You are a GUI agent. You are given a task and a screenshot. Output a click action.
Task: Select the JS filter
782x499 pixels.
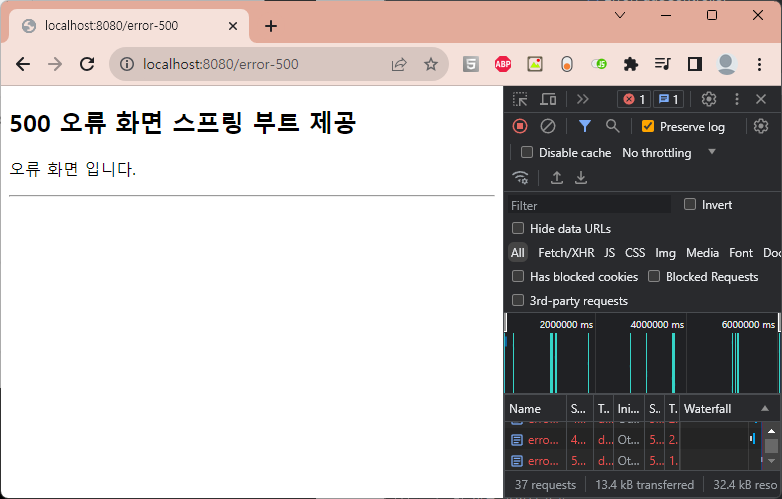tap(609, 253)
